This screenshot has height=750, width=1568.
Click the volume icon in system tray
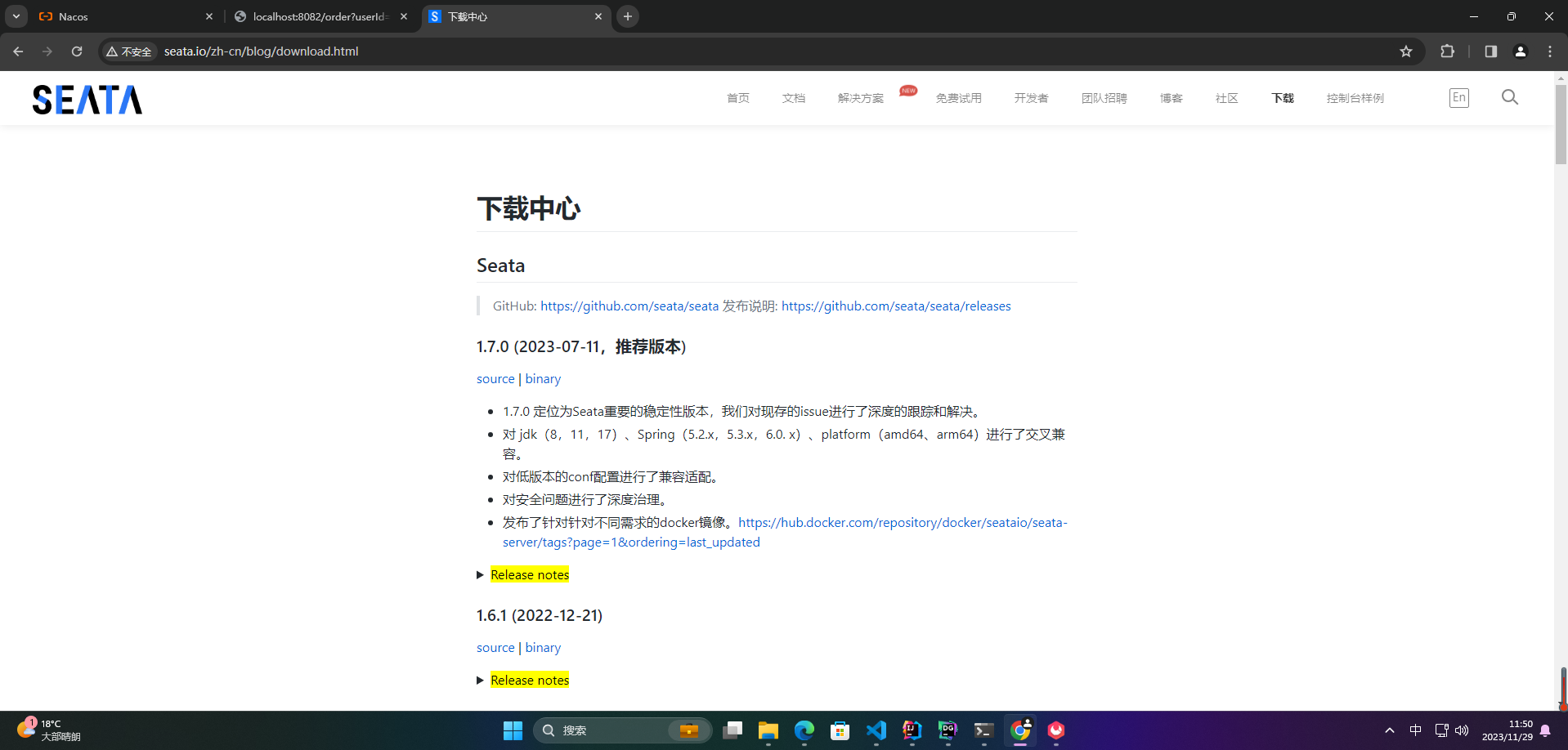pyautogui.click(x=1462, y=730)
